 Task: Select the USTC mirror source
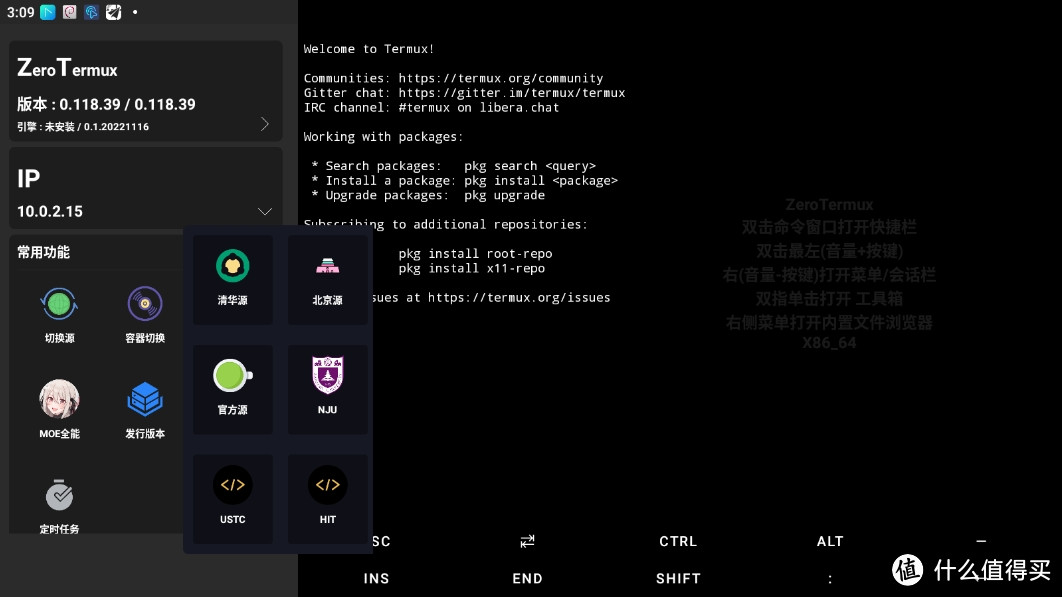[x=233, y=499]
